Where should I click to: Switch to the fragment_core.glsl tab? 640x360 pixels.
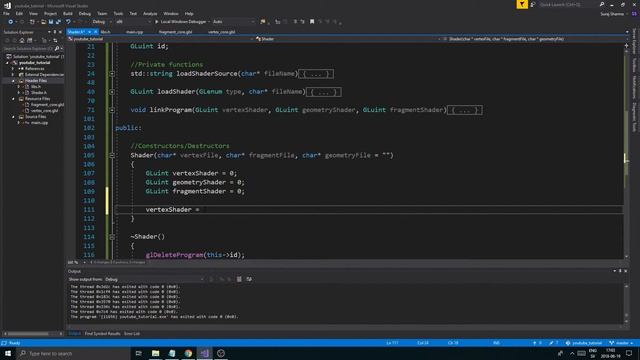(175, 32)
